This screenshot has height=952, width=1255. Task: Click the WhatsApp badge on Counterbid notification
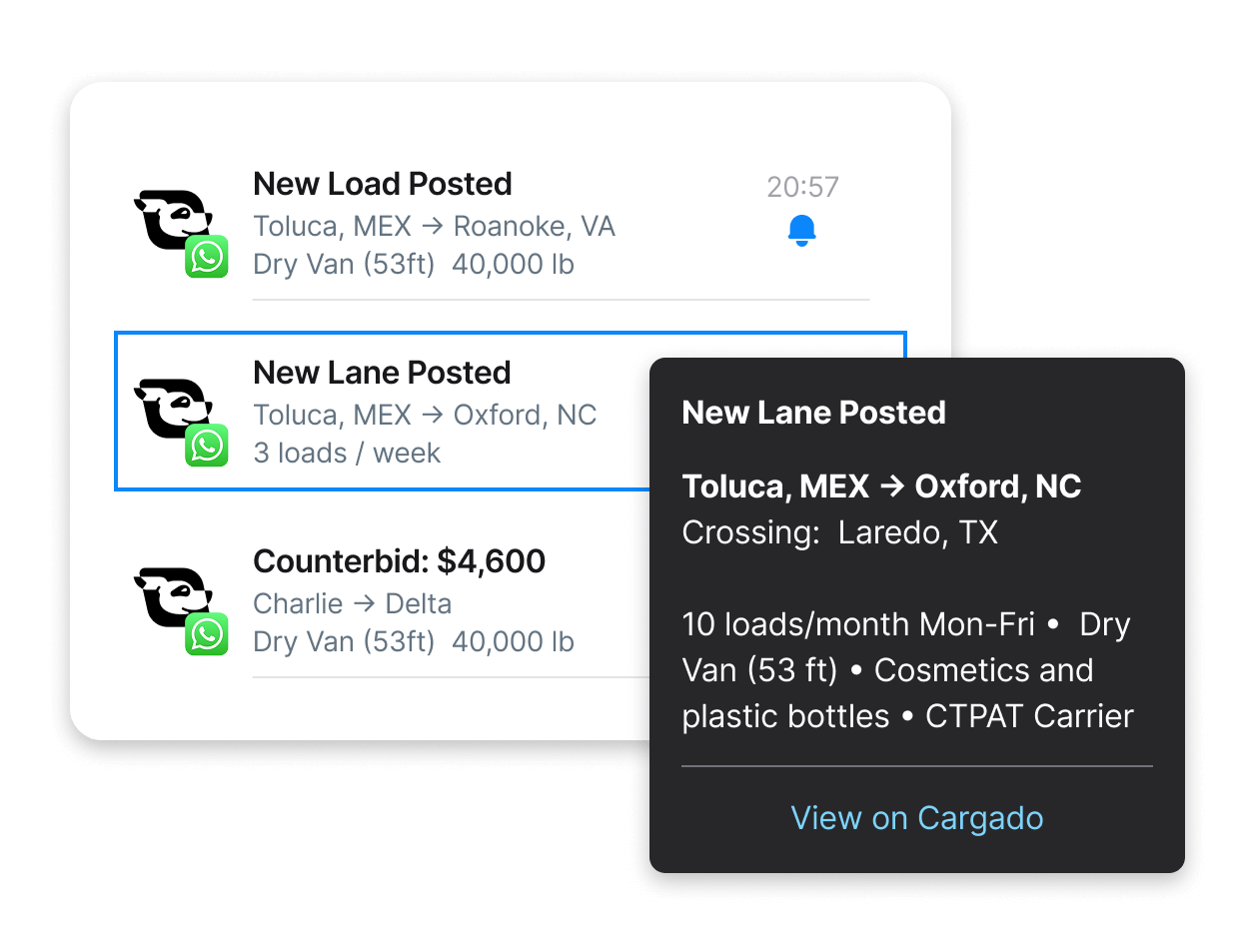[207, 634]
